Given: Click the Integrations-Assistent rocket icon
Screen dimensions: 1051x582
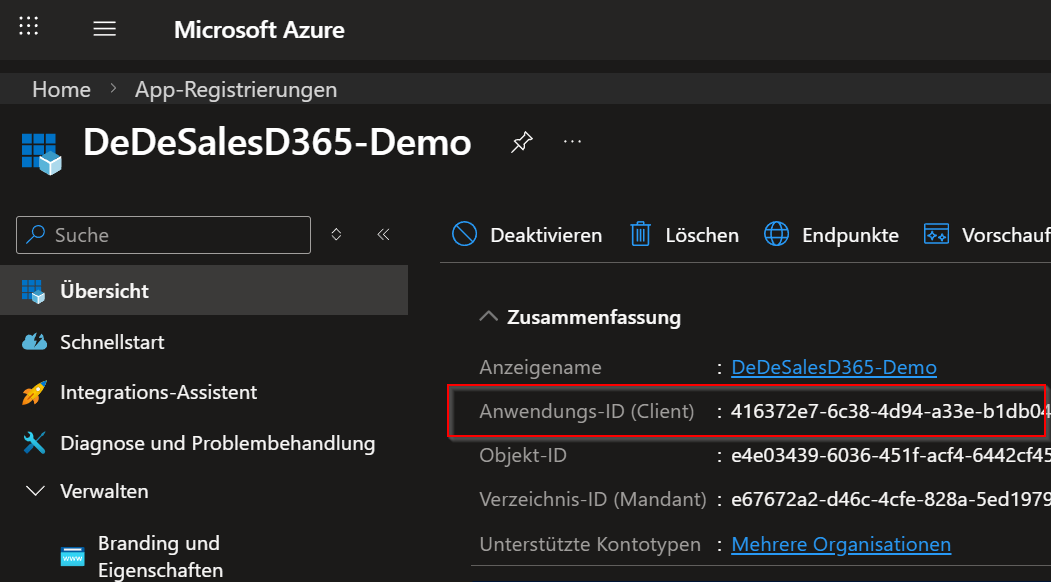Looking at the screenshot, I should [x=34, y=392].
